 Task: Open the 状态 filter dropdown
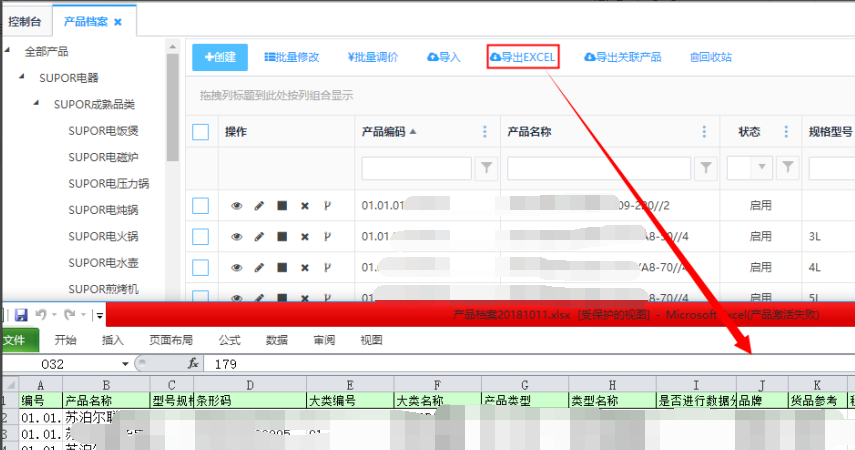pos(764,167)
